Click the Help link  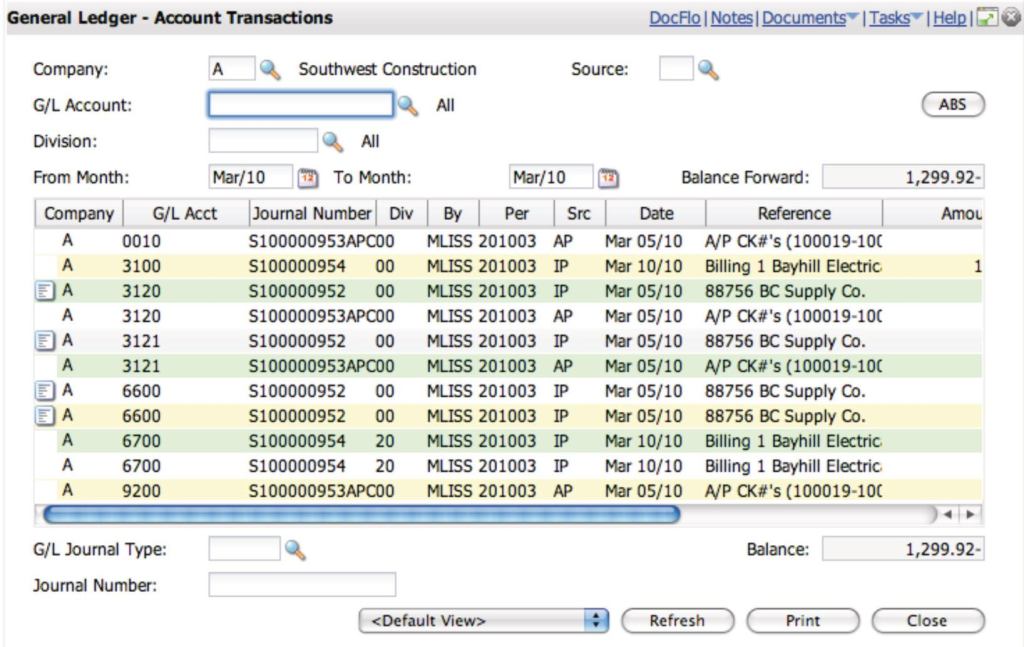(x=949, y=19)
